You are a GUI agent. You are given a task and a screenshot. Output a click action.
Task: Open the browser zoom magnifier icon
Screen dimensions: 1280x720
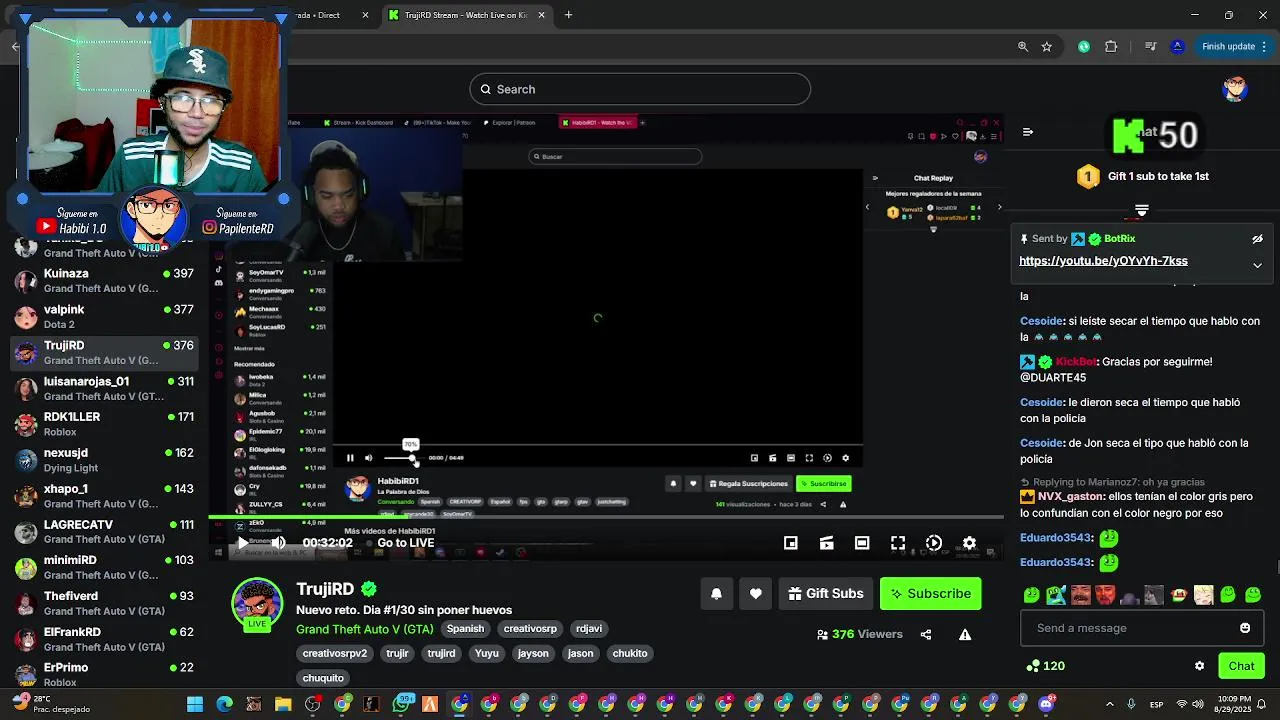[x=1022, y=46]
